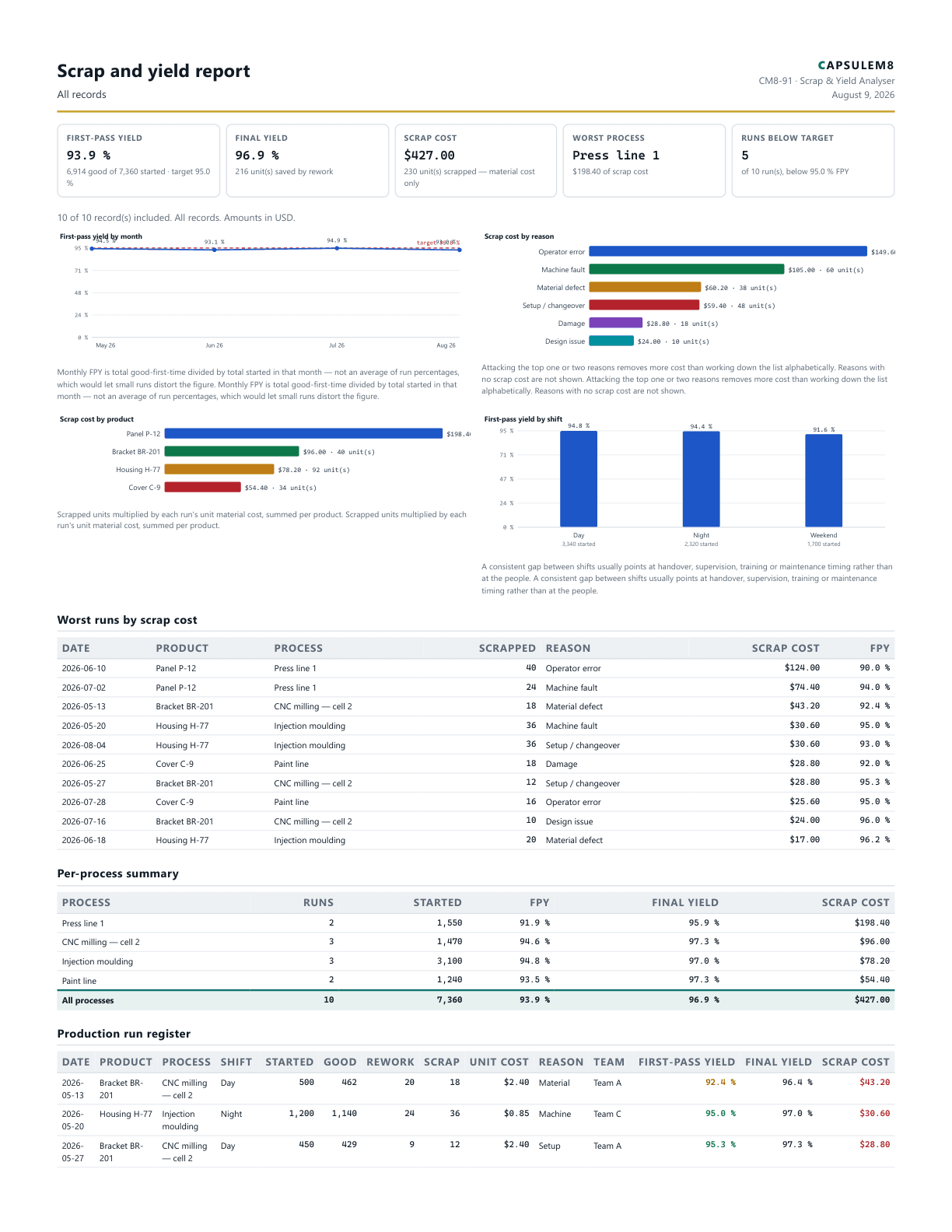Click the UNIT COST column header
This screenshot has width=952, height=1232.
[499, 1062]
